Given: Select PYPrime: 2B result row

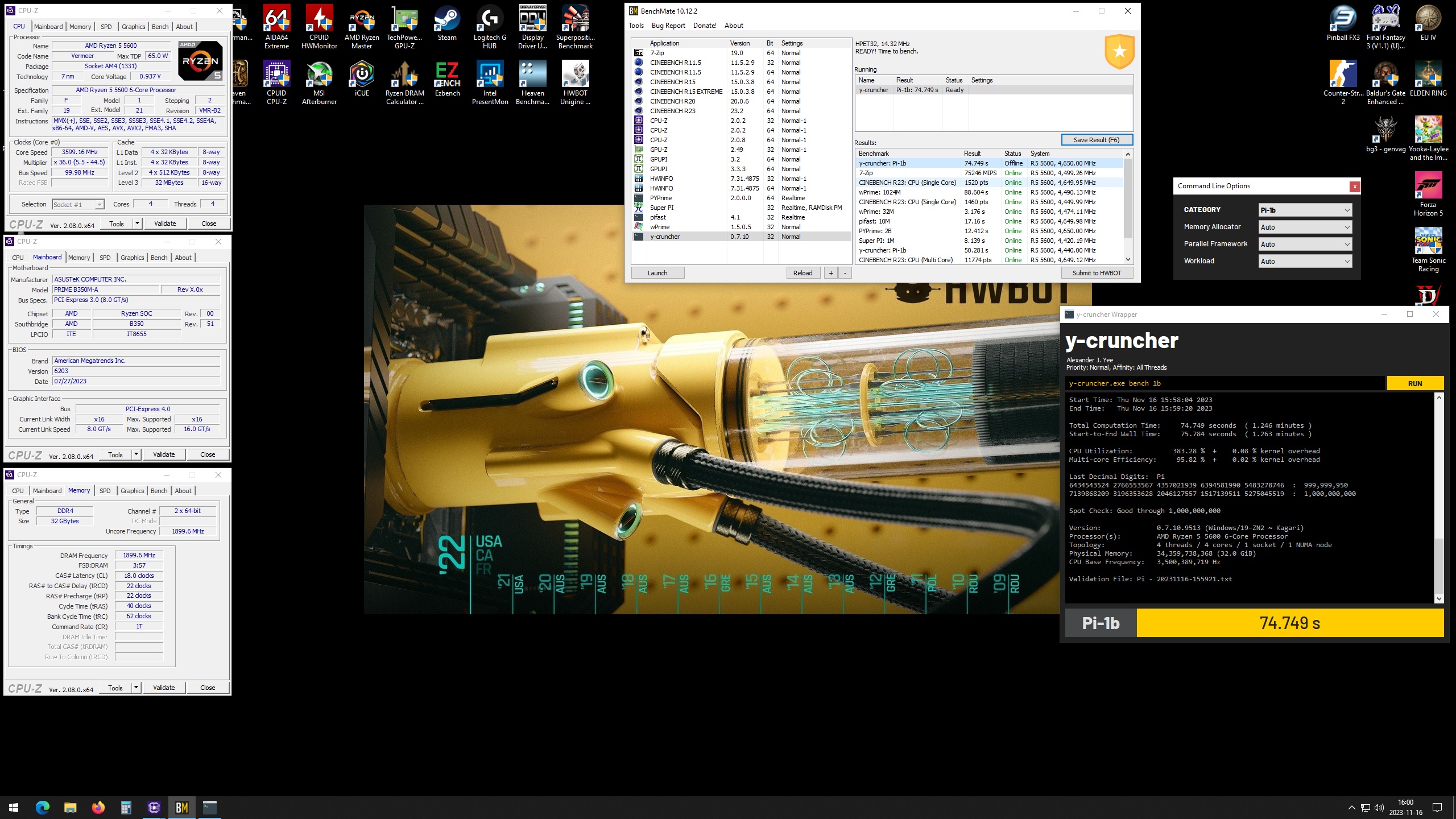Looking at the screenshot, I should click(x=990, y=231).
